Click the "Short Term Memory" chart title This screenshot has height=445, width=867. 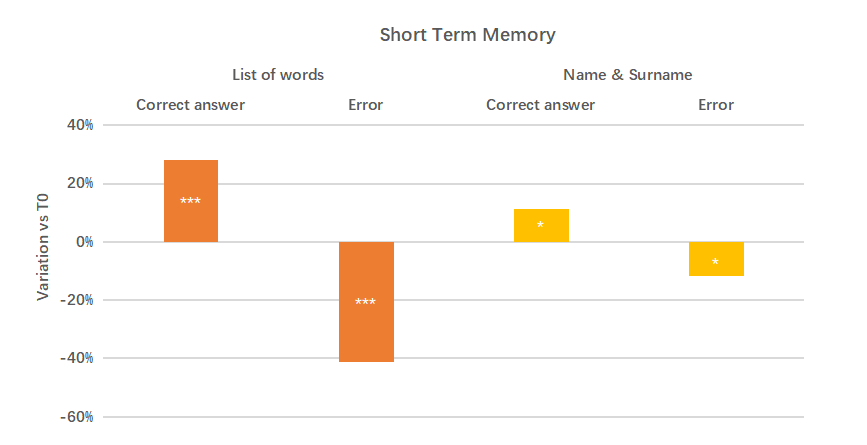pos(467,35)
